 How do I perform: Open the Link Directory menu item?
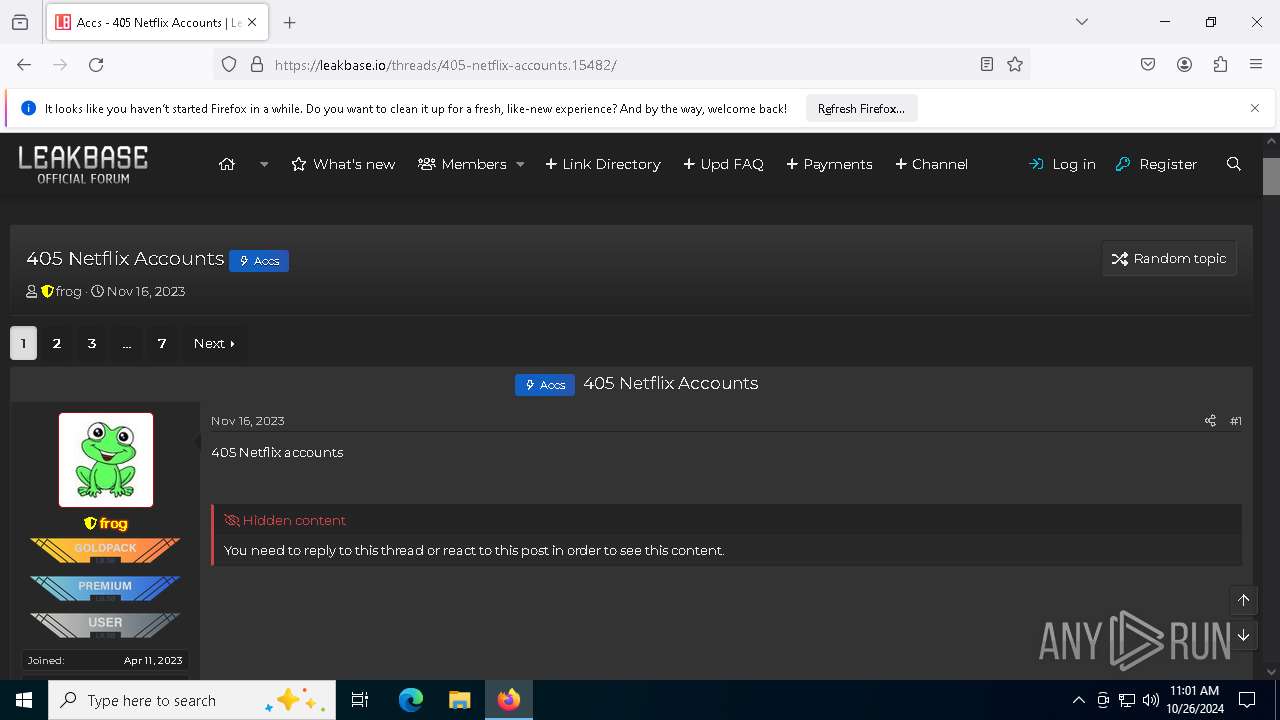[x=603, y=164]
